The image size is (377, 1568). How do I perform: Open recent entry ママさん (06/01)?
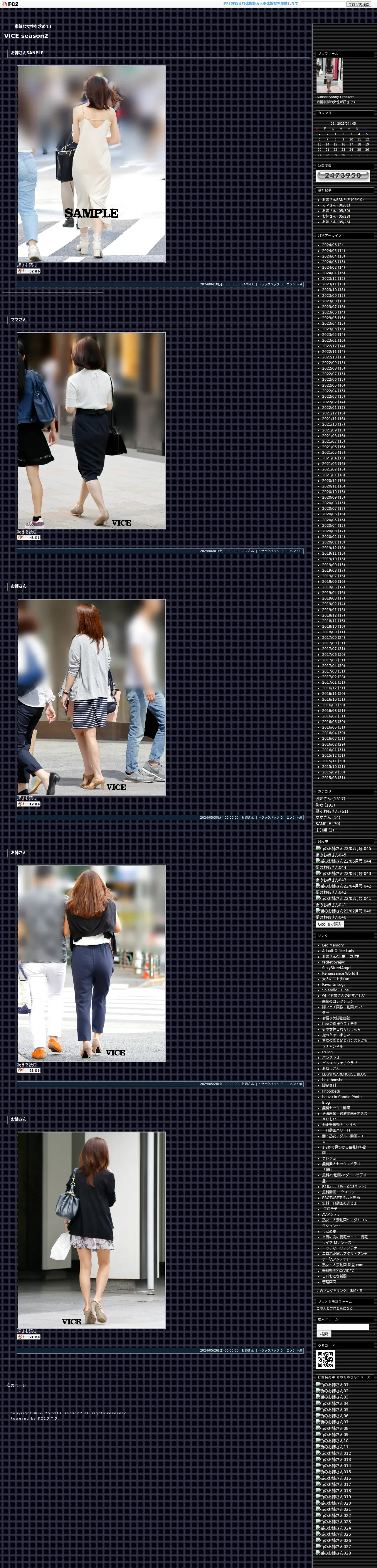(336, 205)
